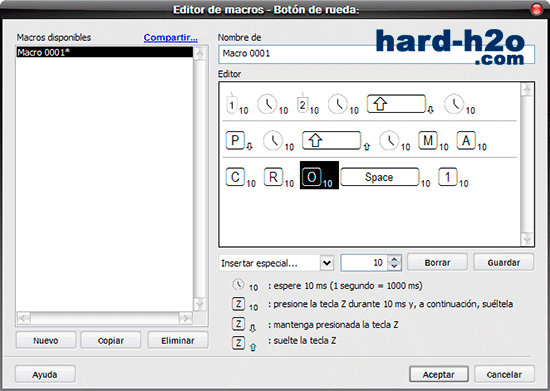Open the Compartir... link
This screenshot has width=550, height=391.
pos(170,38)
